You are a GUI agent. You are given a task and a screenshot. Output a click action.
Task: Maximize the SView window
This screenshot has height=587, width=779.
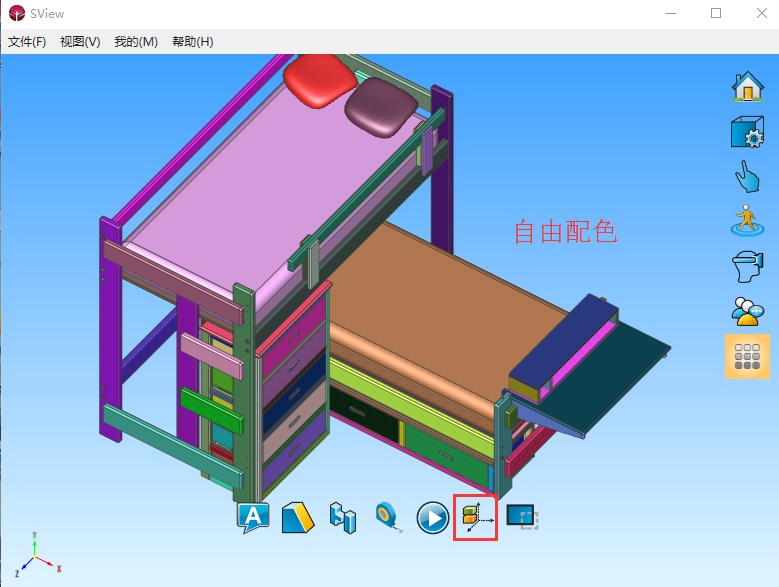pyautogui.click(x=716, y=13)
